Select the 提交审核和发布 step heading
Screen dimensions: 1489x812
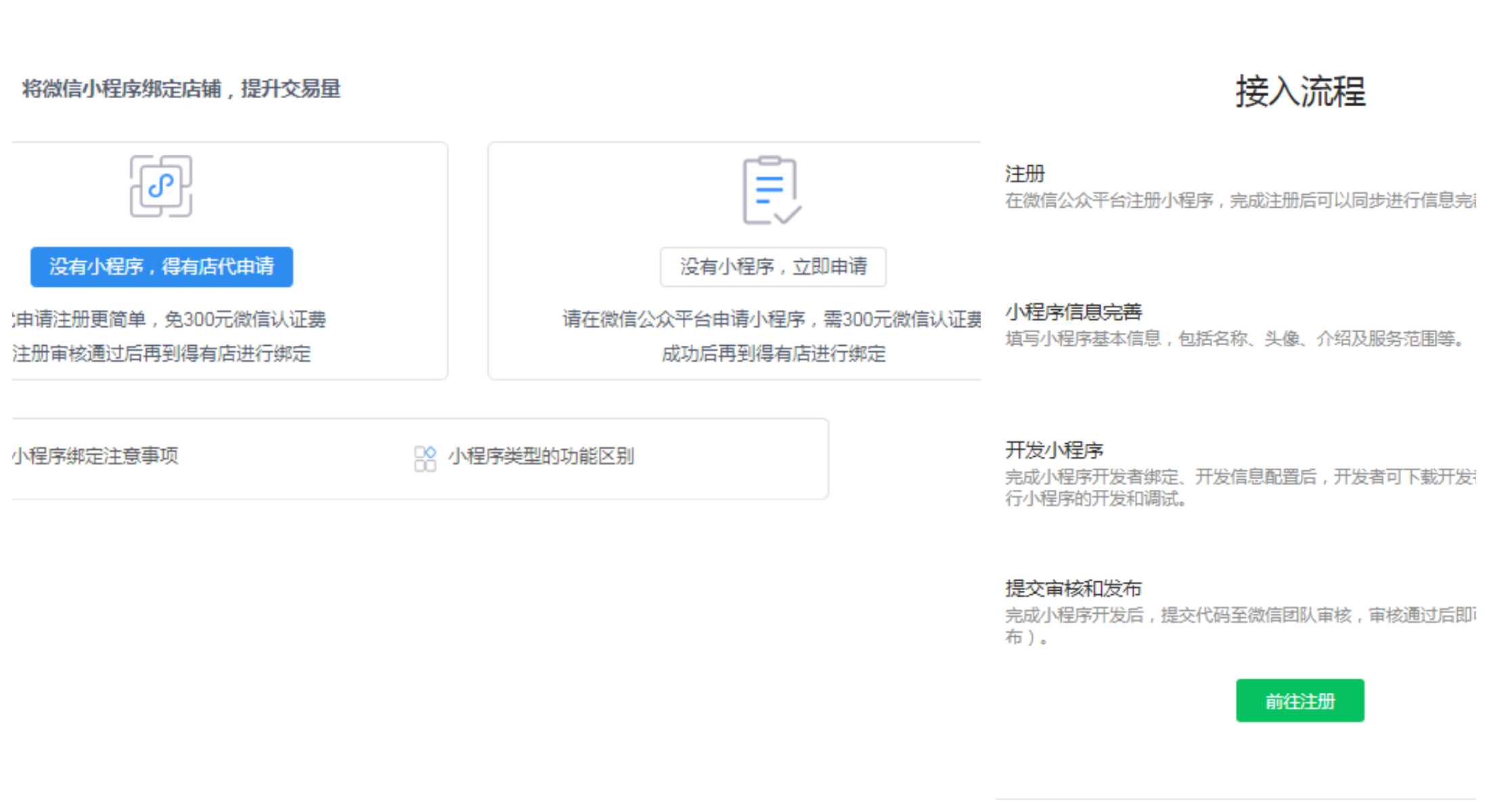(1073, 588)
